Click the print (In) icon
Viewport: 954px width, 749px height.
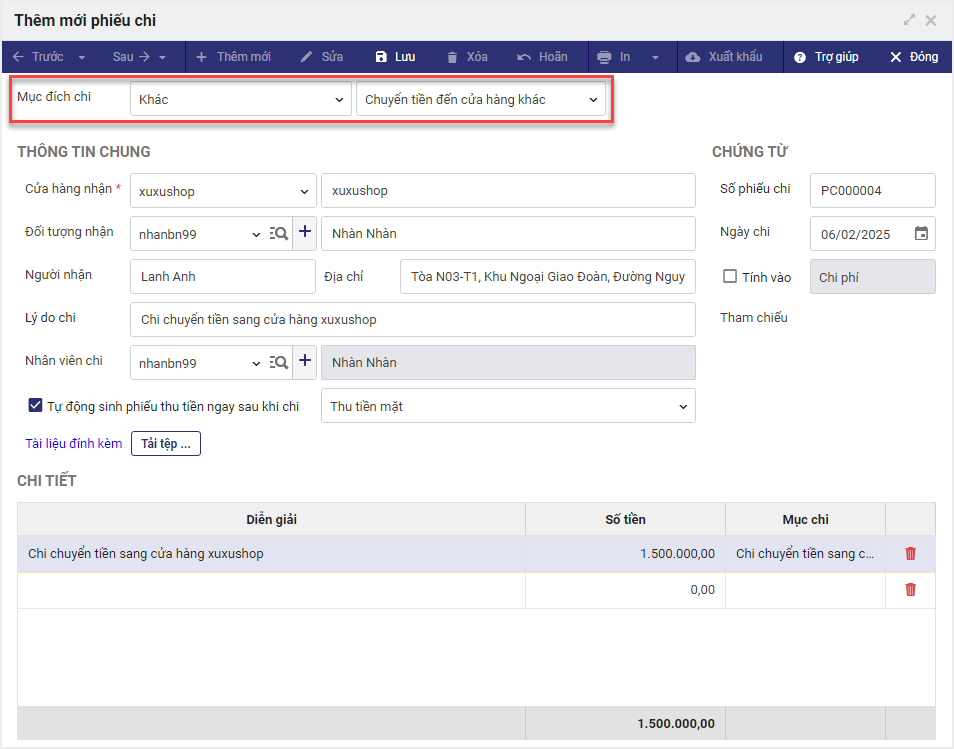click(604, 57)
